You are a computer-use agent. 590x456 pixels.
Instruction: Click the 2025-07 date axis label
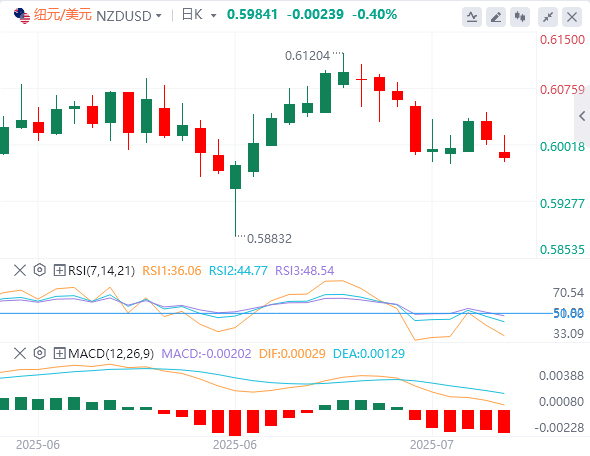point(432,445)
